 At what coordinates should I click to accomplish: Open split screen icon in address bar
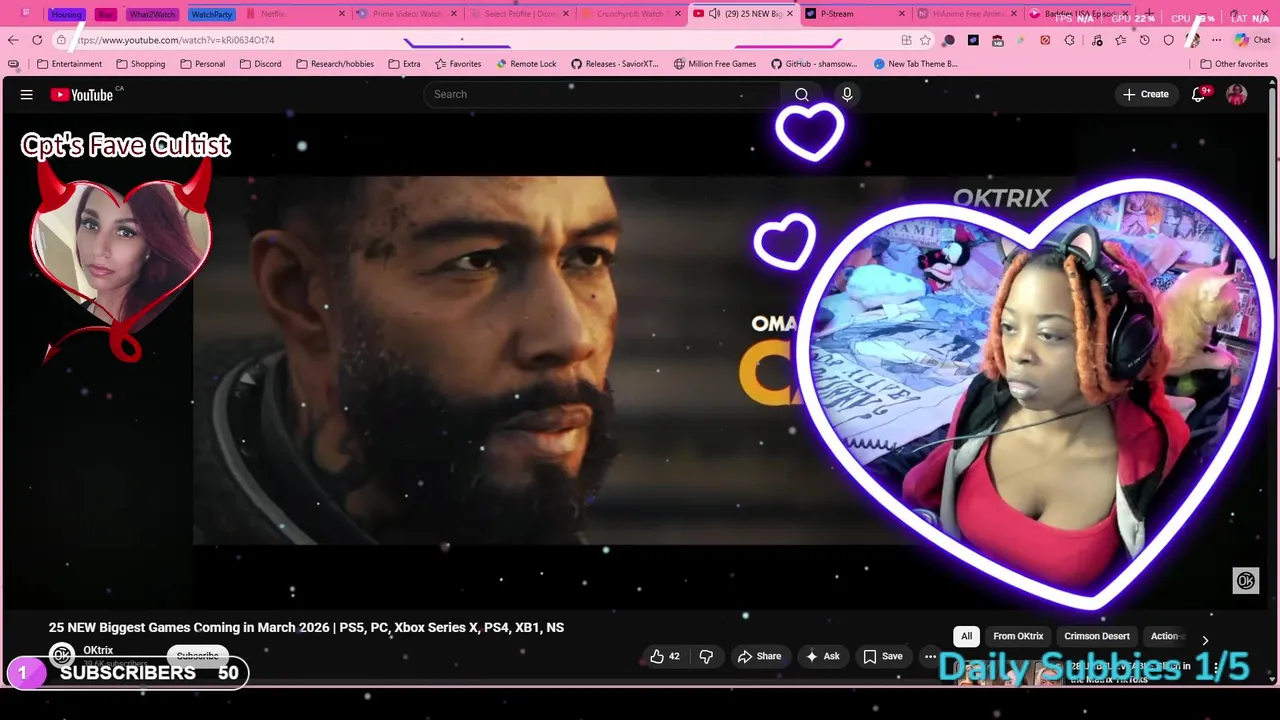click(x=906, y=40)
